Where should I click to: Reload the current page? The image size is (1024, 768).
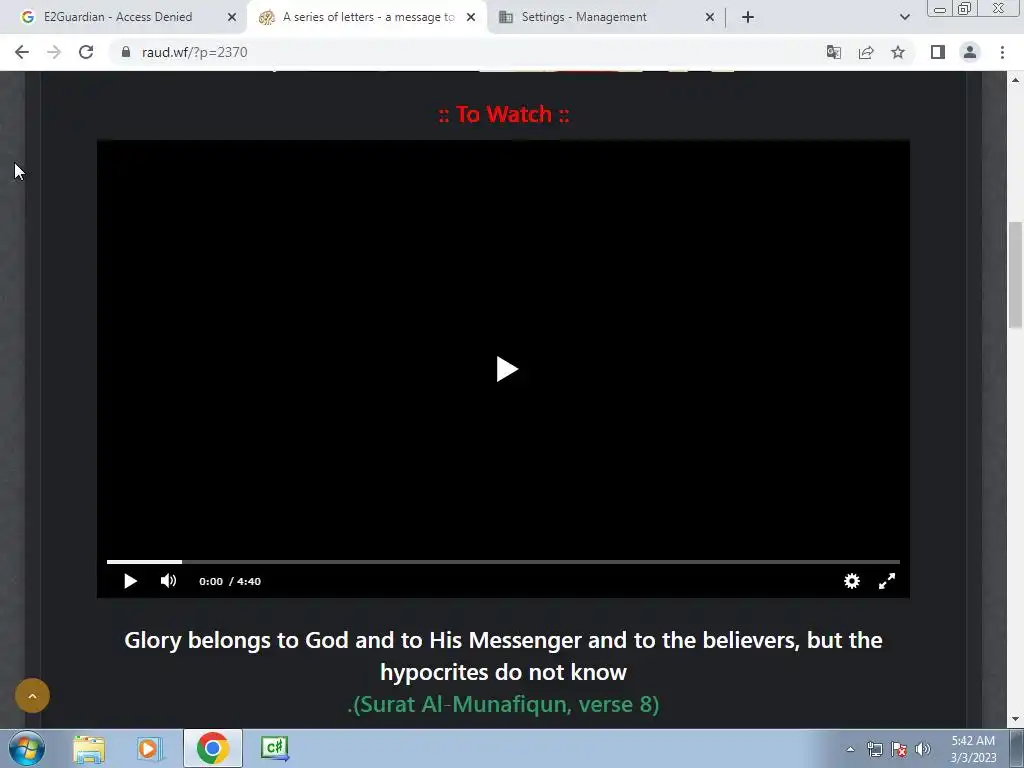tap(86, 52)
